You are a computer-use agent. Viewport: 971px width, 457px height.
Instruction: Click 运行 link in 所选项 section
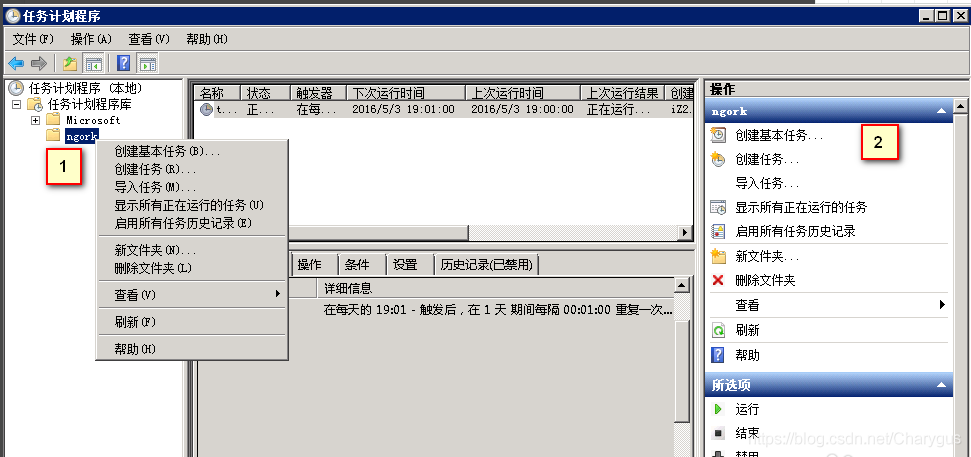pos(747,409)
